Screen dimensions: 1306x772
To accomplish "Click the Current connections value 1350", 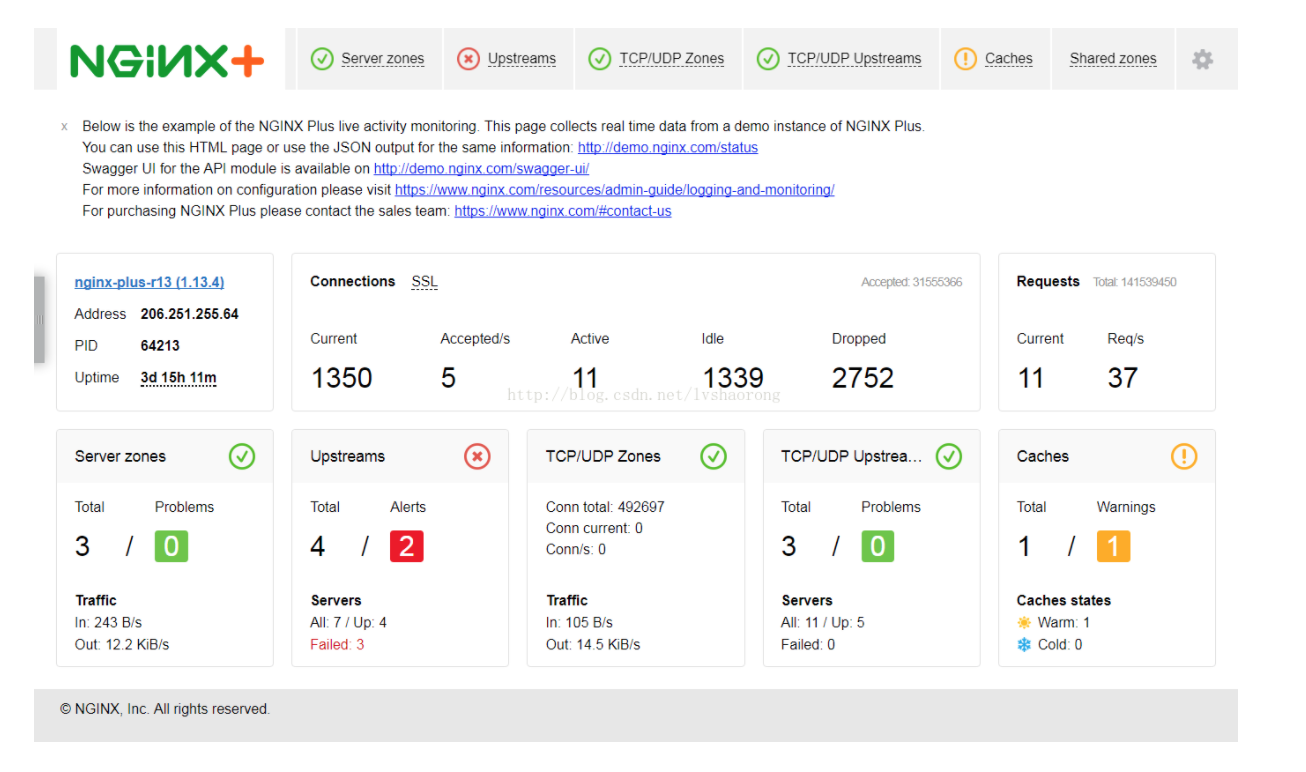I will pyautogui.click(x=341, y=378).
